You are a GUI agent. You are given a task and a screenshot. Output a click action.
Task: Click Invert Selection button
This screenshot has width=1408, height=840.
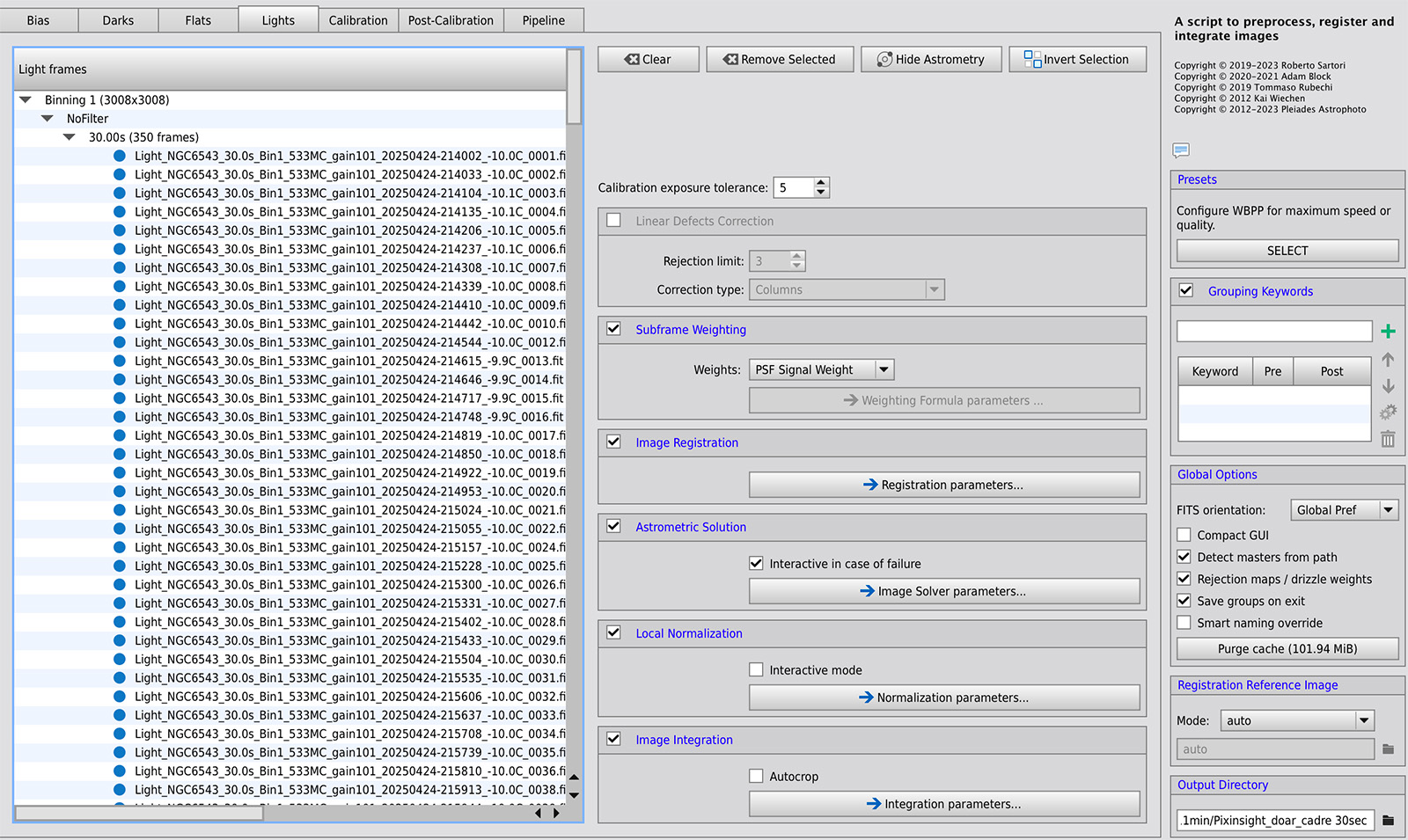pyautogui.click(x=1077, y=59)
